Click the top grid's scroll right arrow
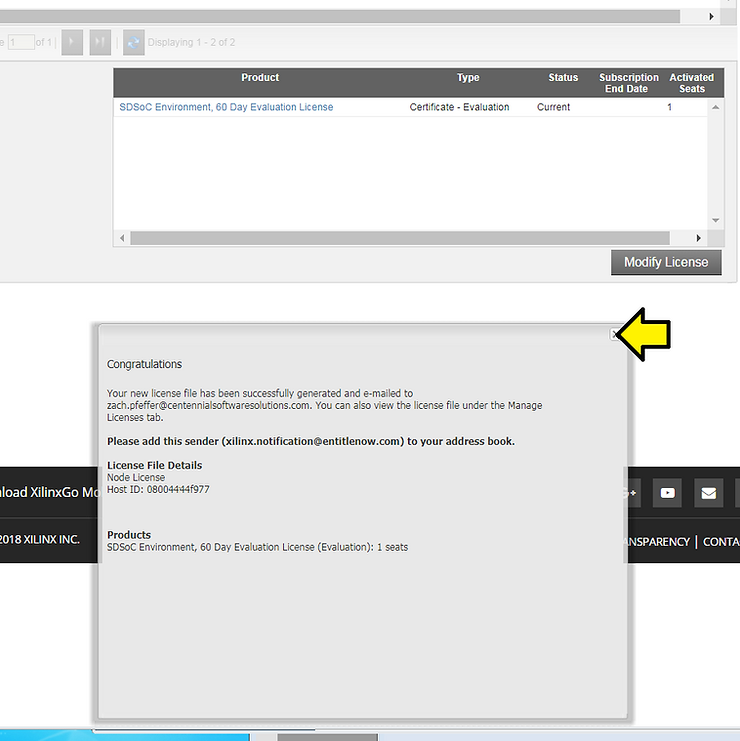Viewport: 740px width, 741px height. pos(711,17)
